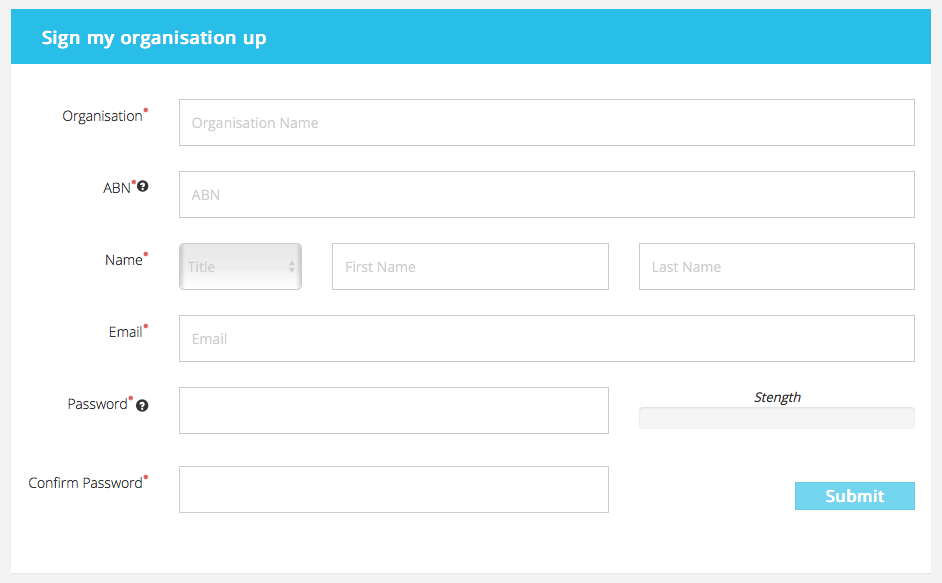Viewport: 942px width, 583px height.
Task: Click the Name label
Action: click(124, 260)
